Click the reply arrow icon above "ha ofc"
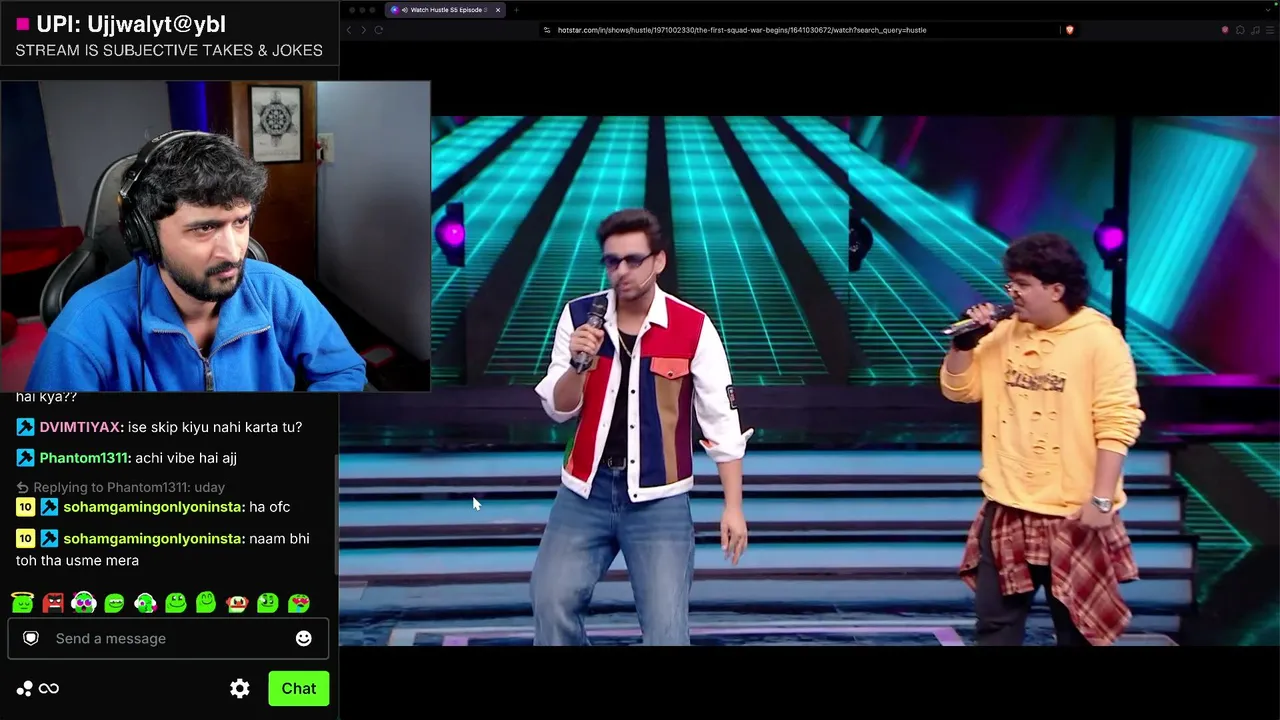The image size is (1280, 720). coord(22,487)
